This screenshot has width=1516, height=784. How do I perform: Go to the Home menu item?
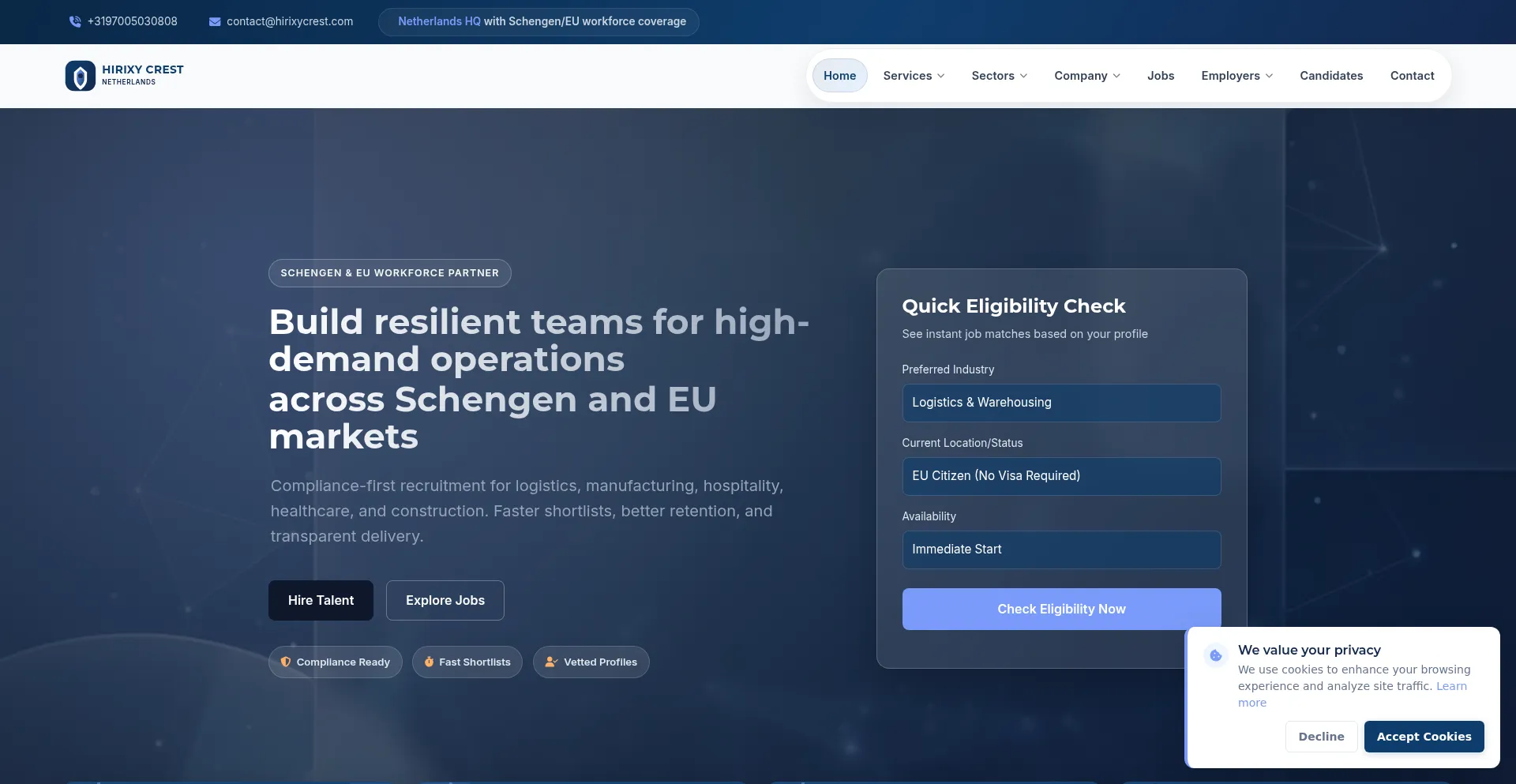(x=839, y=76)
